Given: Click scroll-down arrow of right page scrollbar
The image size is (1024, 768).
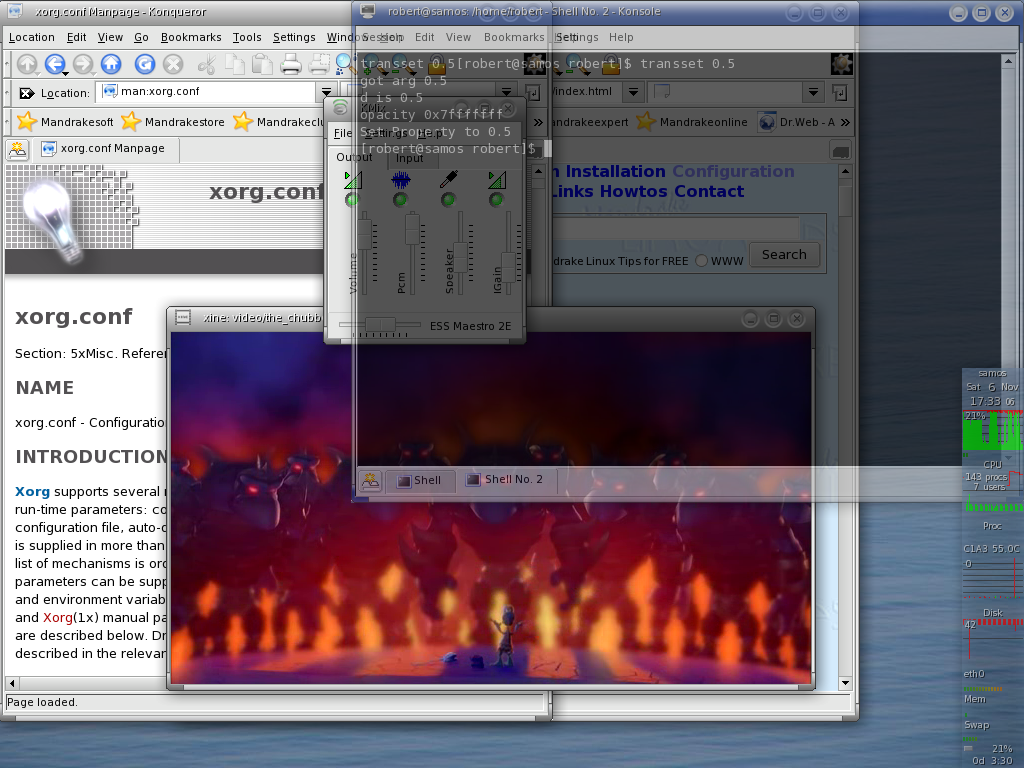Looking at the screenshot, I should coord(845,683).
